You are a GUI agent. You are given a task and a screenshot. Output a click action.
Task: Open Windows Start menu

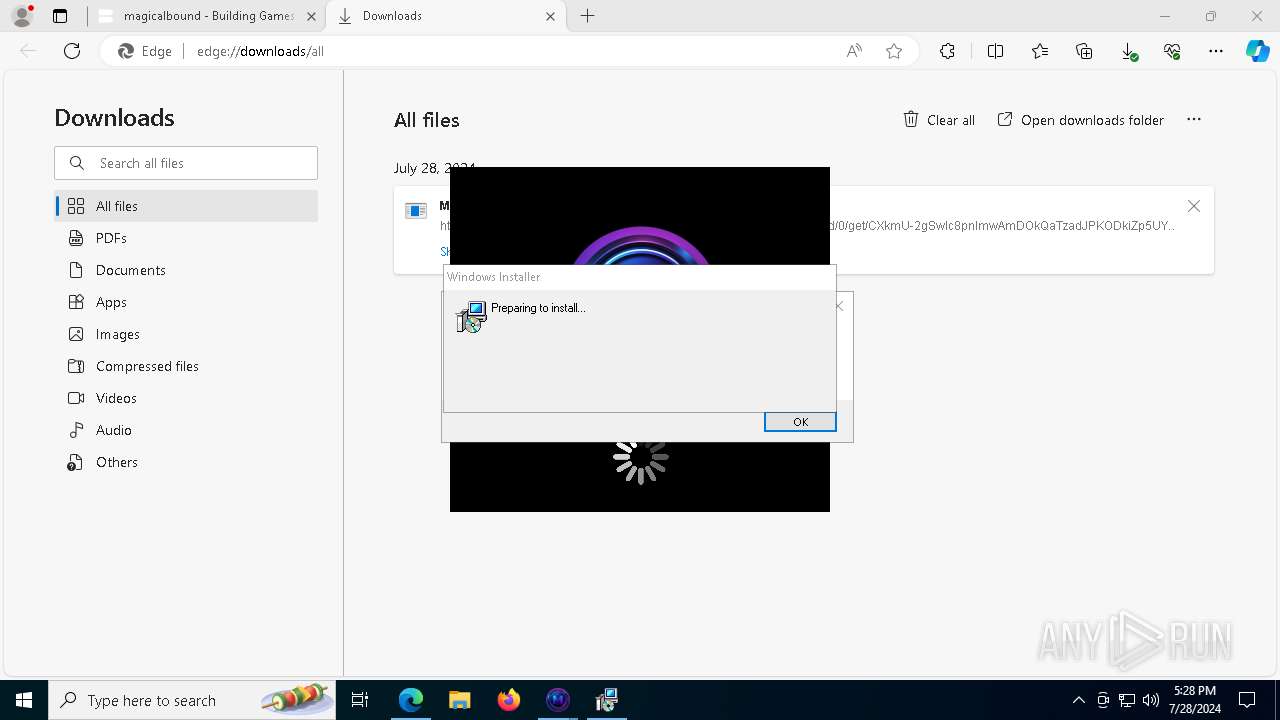24,700
